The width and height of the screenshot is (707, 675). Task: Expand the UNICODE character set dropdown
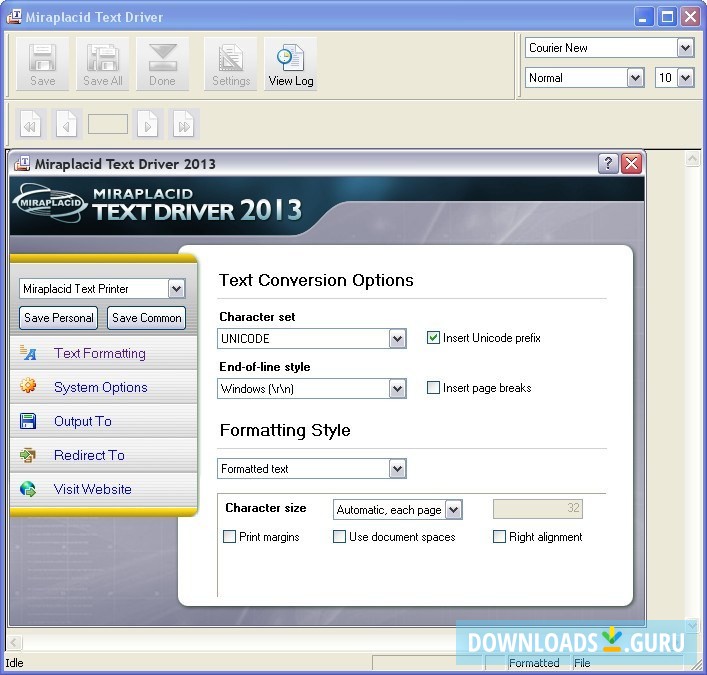coord(397,339)
